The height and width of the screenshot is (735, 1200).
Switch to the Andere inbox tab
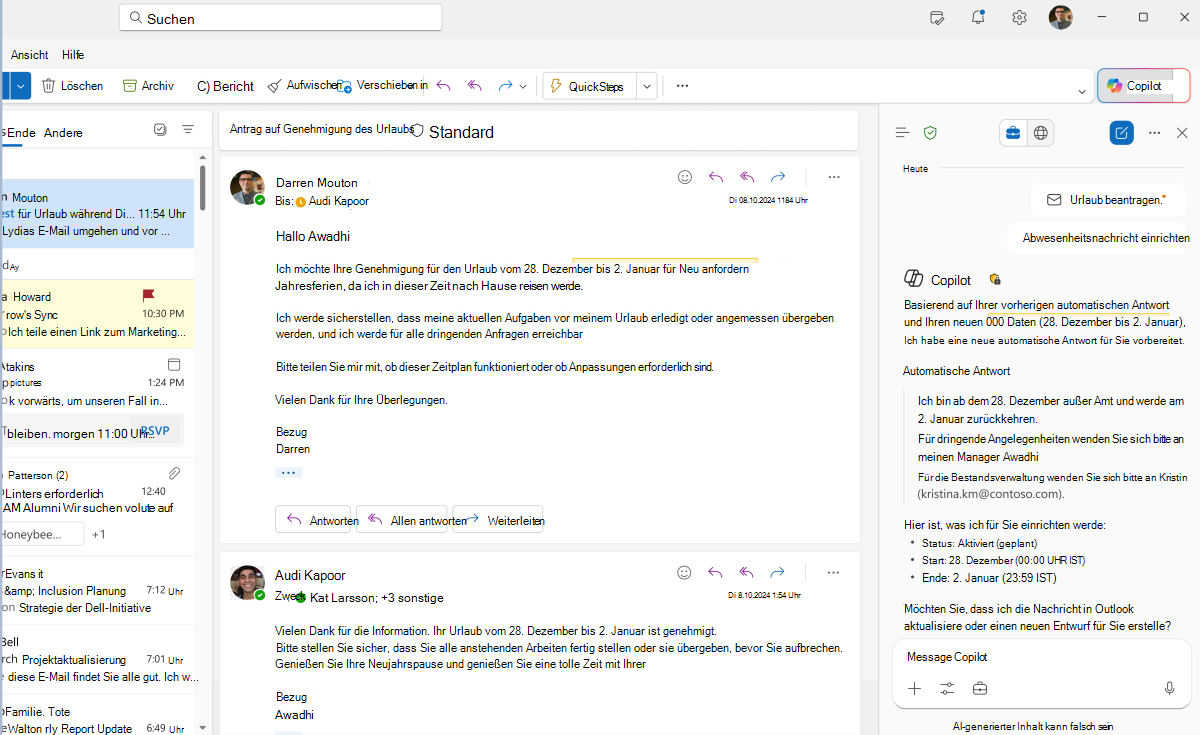[x=64, y=133]
